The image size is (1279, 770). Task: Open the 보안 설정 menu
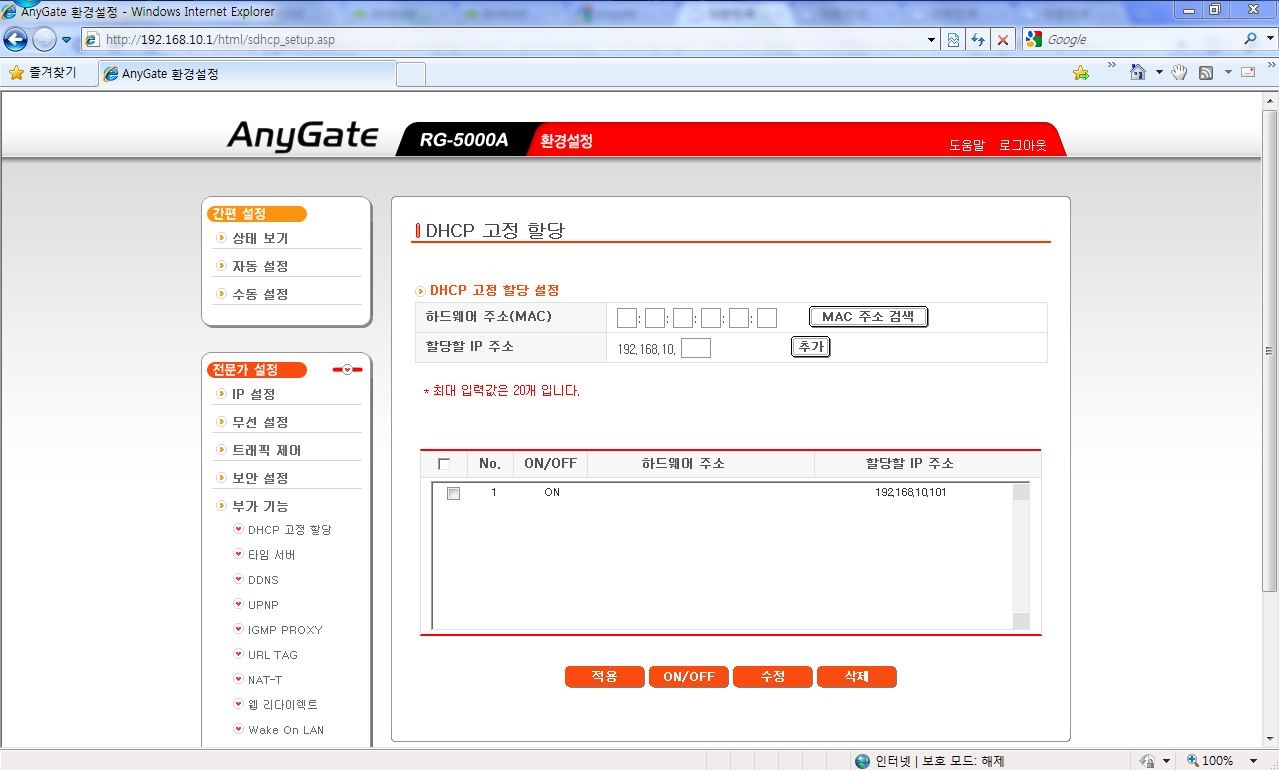click(260, 479)
